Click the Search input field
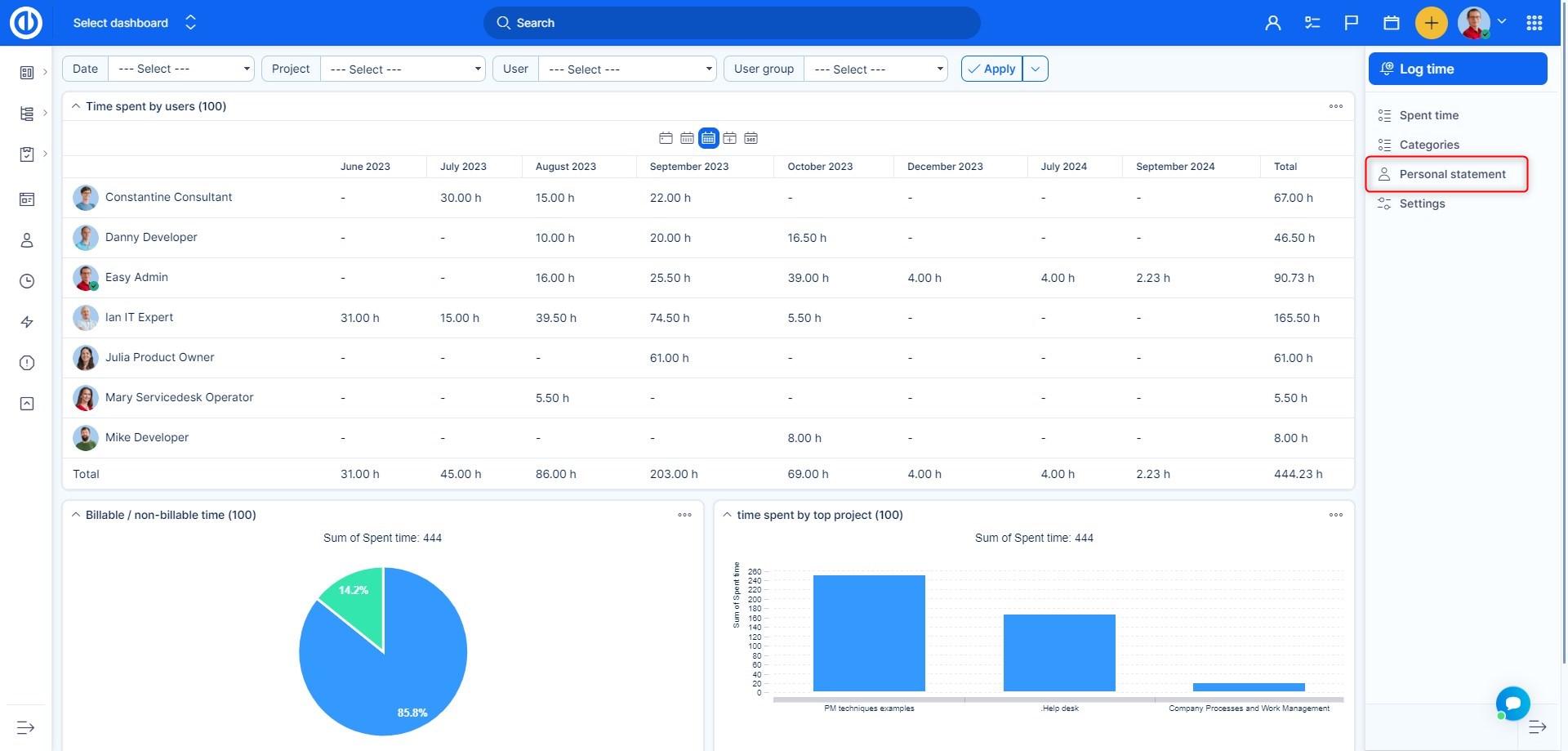The width and height of the screenshot is (1568, 751). pyautogui.click(x=732, y=23)
